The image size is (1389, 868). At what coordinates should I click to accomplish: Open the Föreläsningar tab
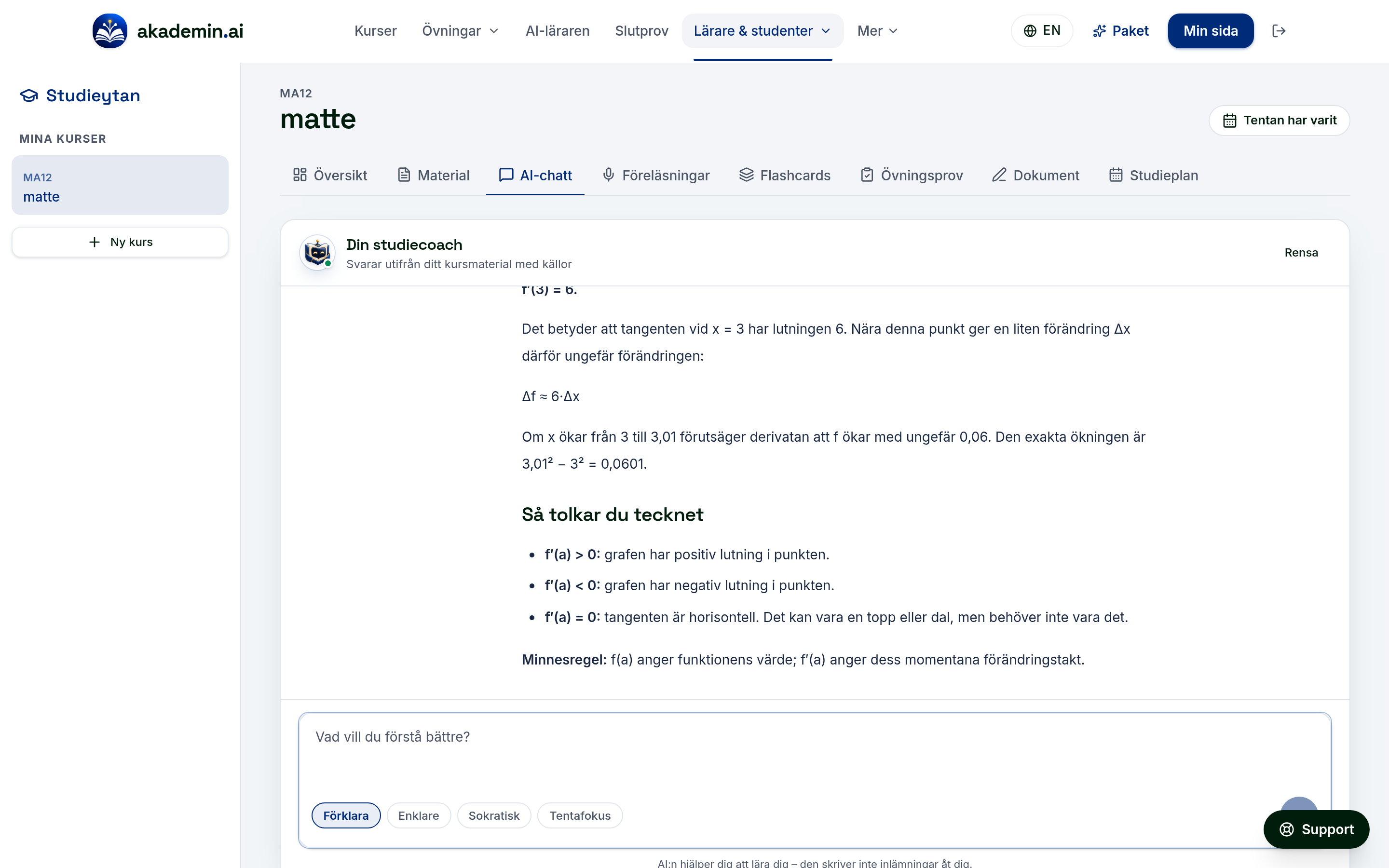(655, 175)
